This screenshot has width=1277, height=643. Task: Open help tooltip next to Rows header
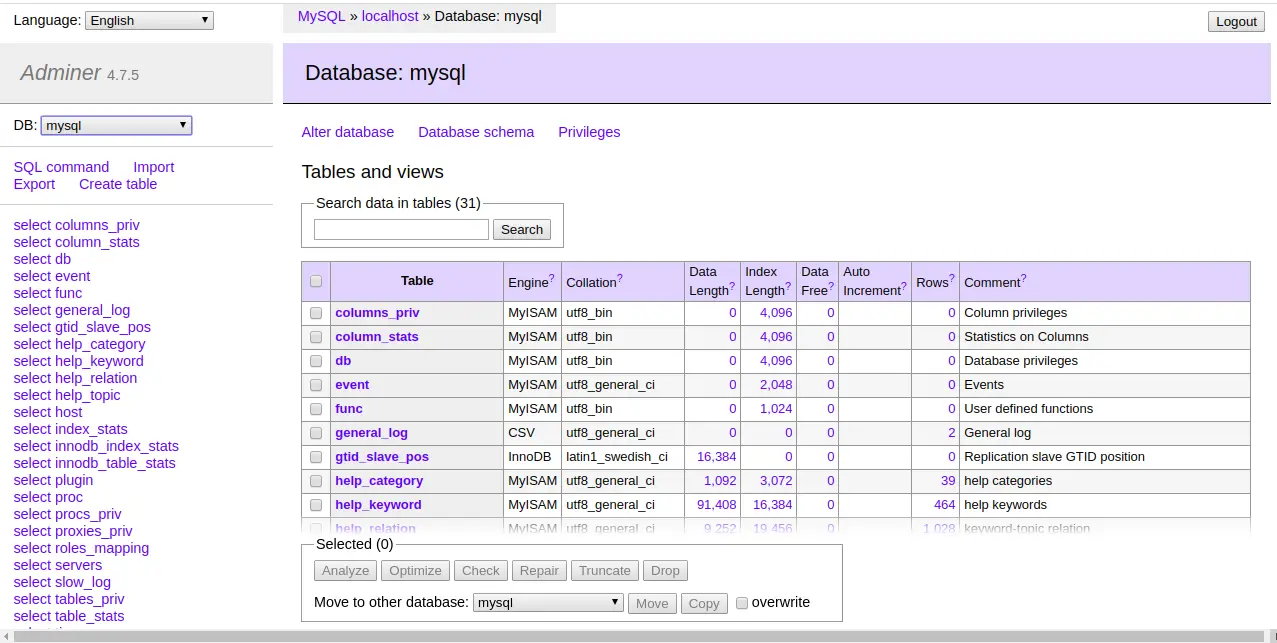(952, 279)
